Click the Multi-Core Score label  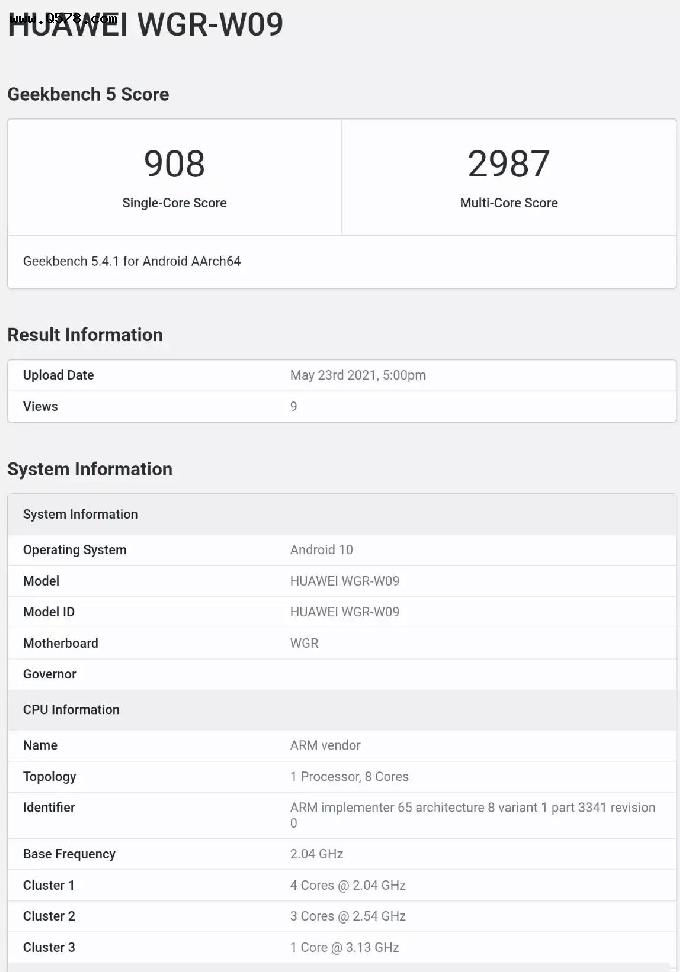[508, 203]
